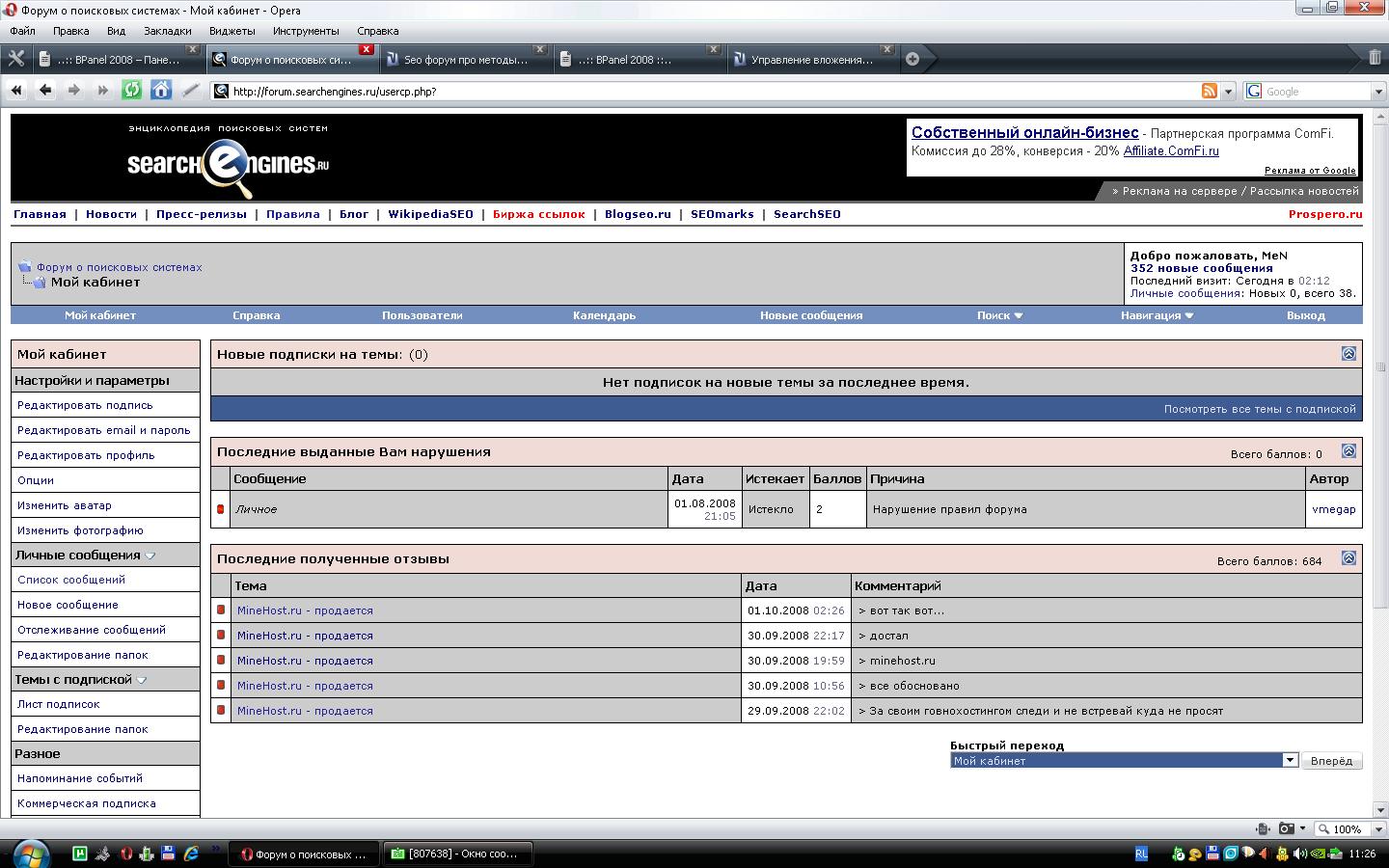Collapse the Последние полученные отзывы section
The width and height of the screenshot is (1389, 868).
1348,558
